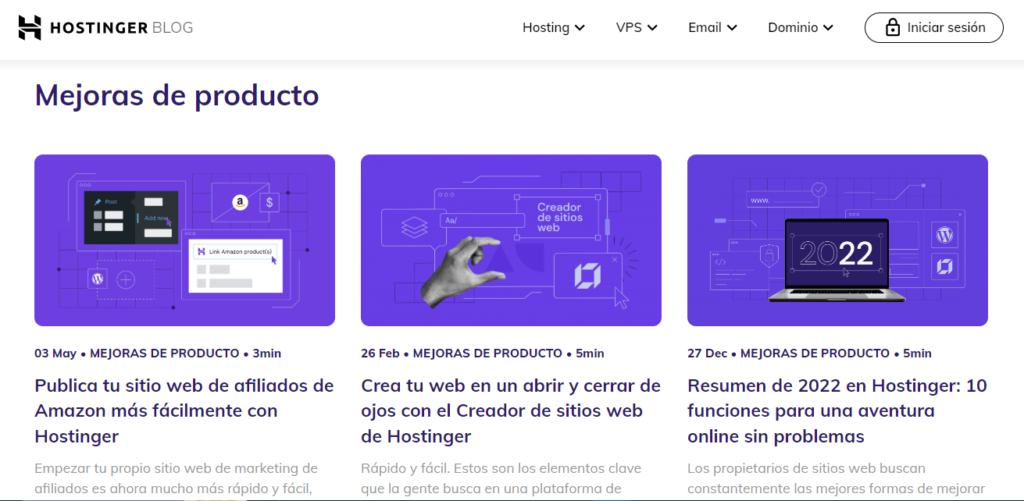Click the Mejoras de producto section heading

[177, 95]
